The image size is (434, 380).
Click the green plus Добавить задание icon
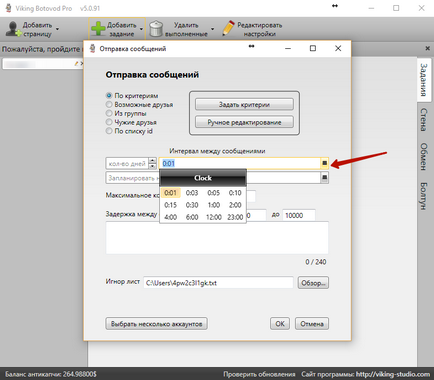coord(98,29)
